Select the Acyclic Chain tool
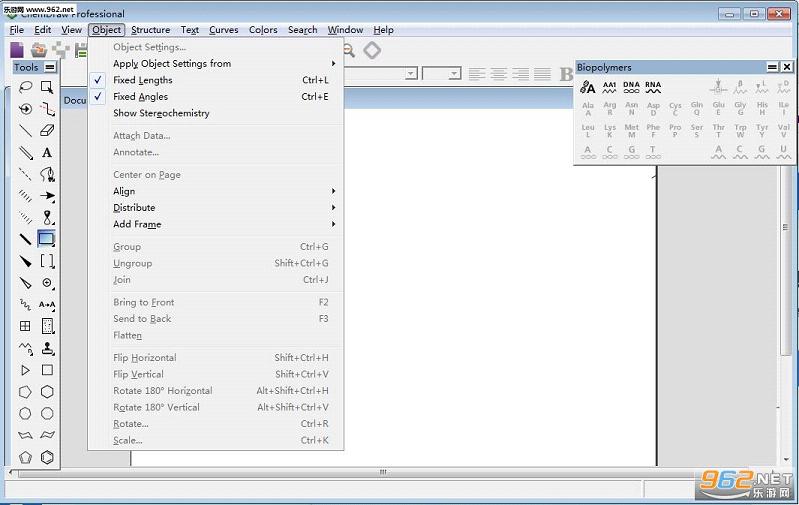799x505 pixels. click(x=25, y=349)
